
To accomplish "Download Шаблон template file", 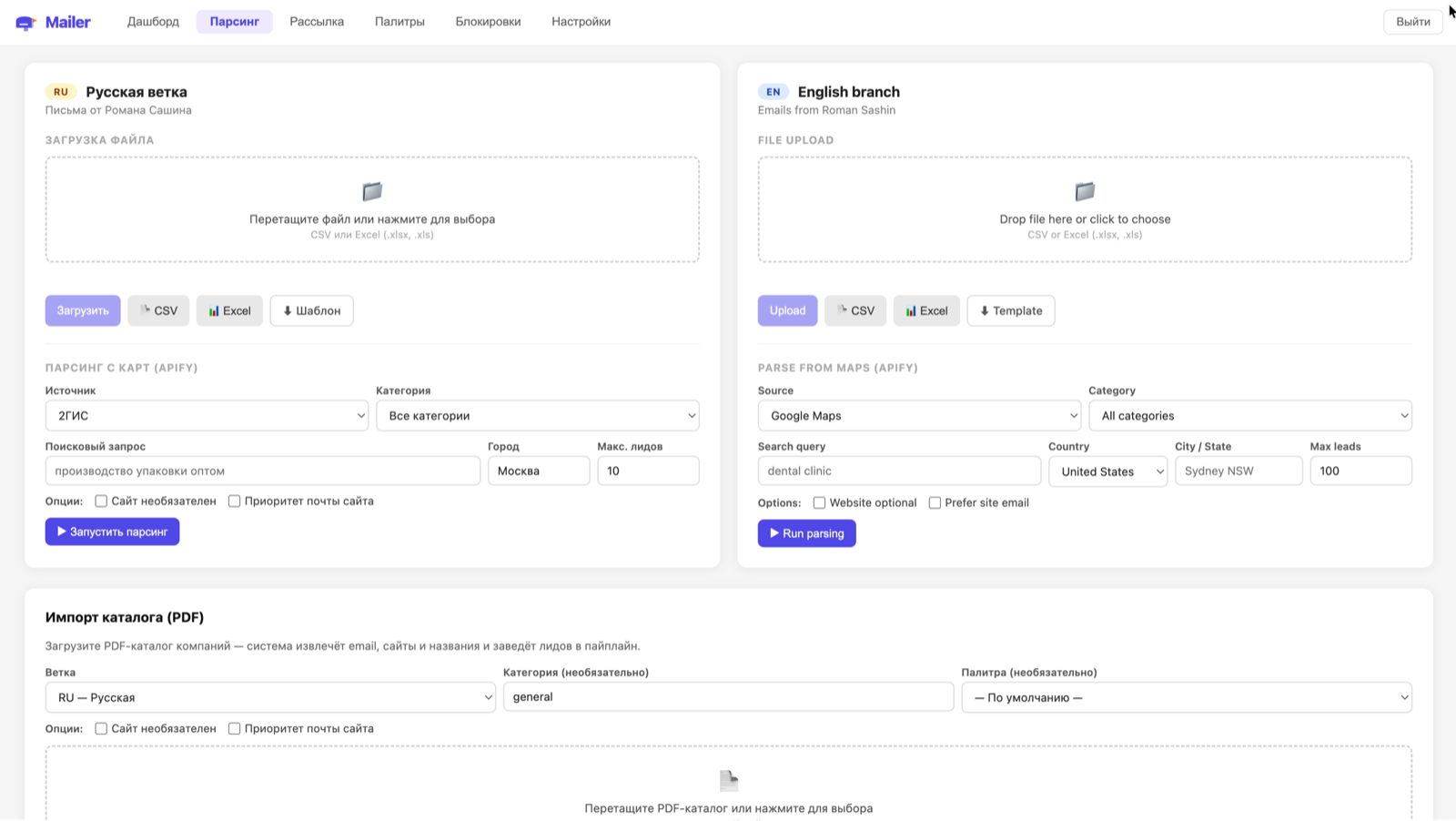I will pos(311,310).
